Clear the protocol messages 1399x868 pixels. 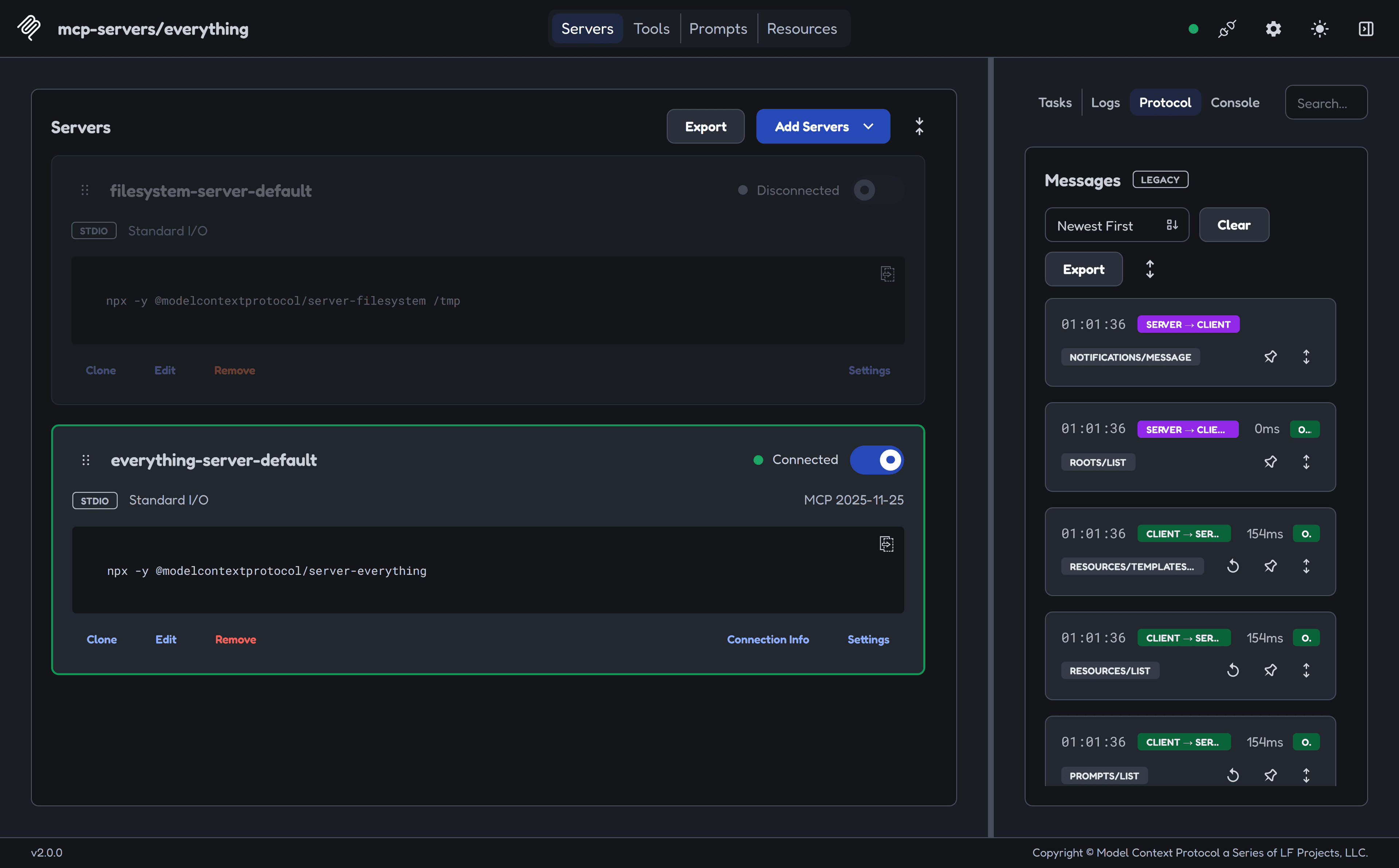click(1234, 225)
